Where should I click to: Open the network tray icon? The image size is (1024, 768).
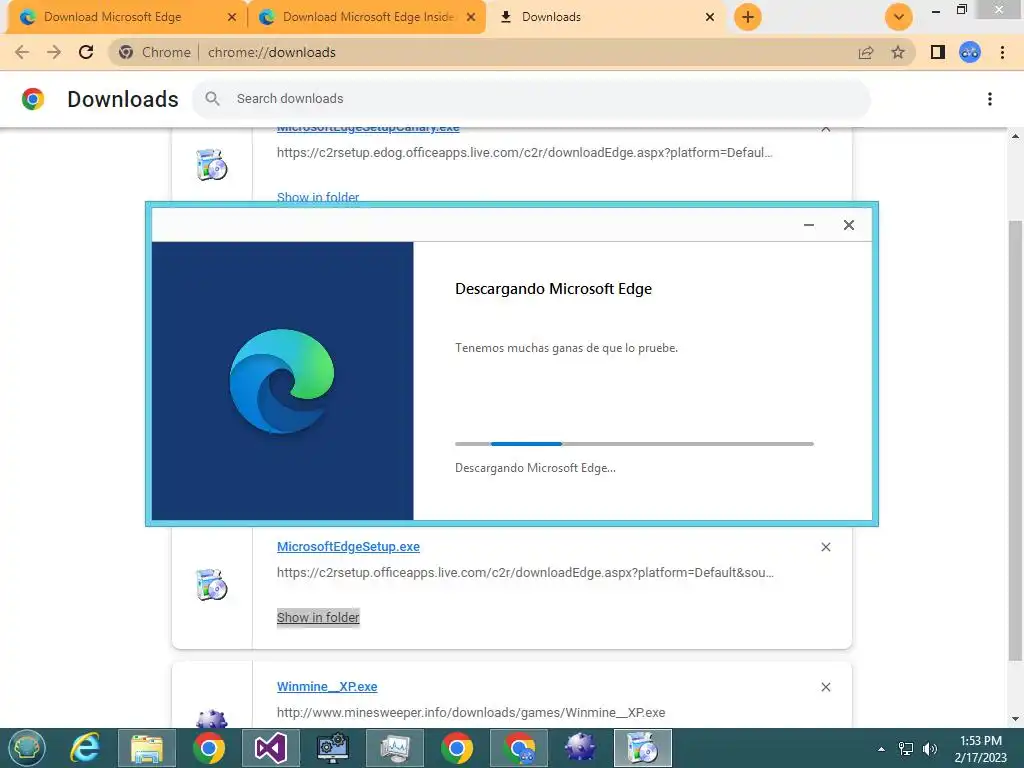[906, 749]
